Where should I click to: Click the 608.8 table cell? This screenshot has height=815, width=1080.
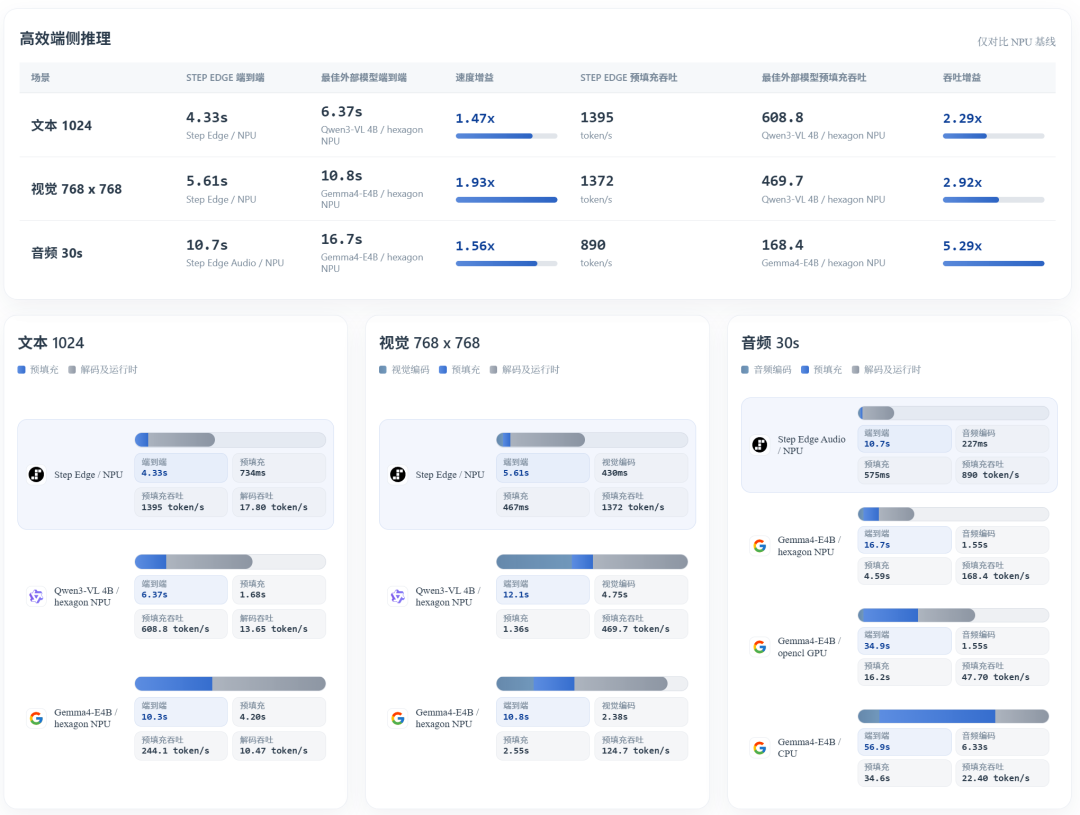823,125
